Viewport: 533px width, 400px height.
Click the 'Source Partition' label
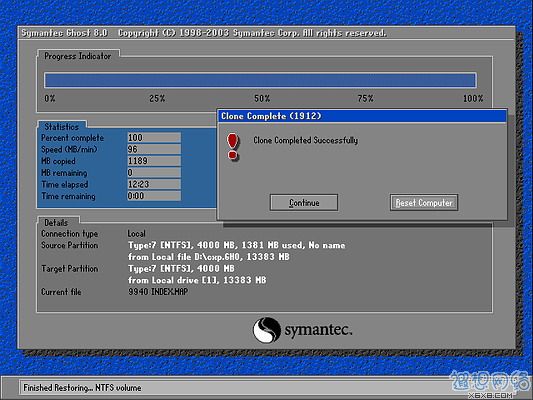pos(69,245)
